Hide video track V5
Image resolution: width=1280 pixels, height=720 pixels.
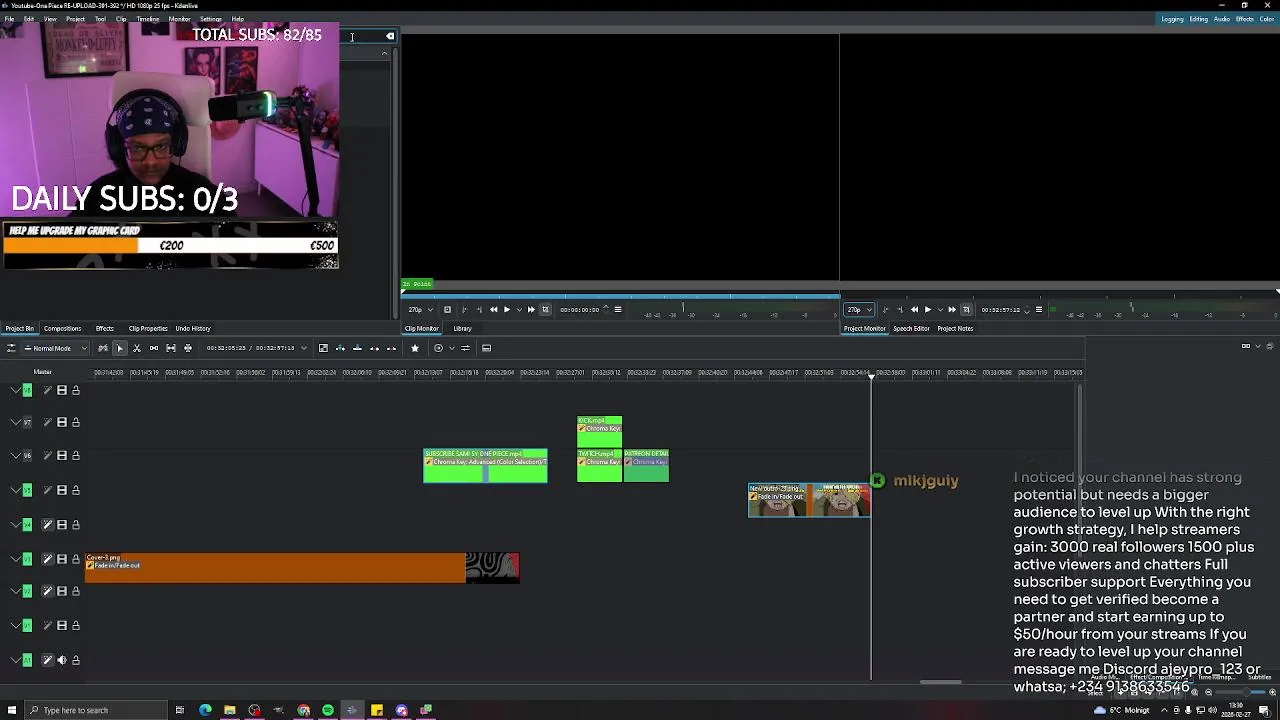coord(61,490)
